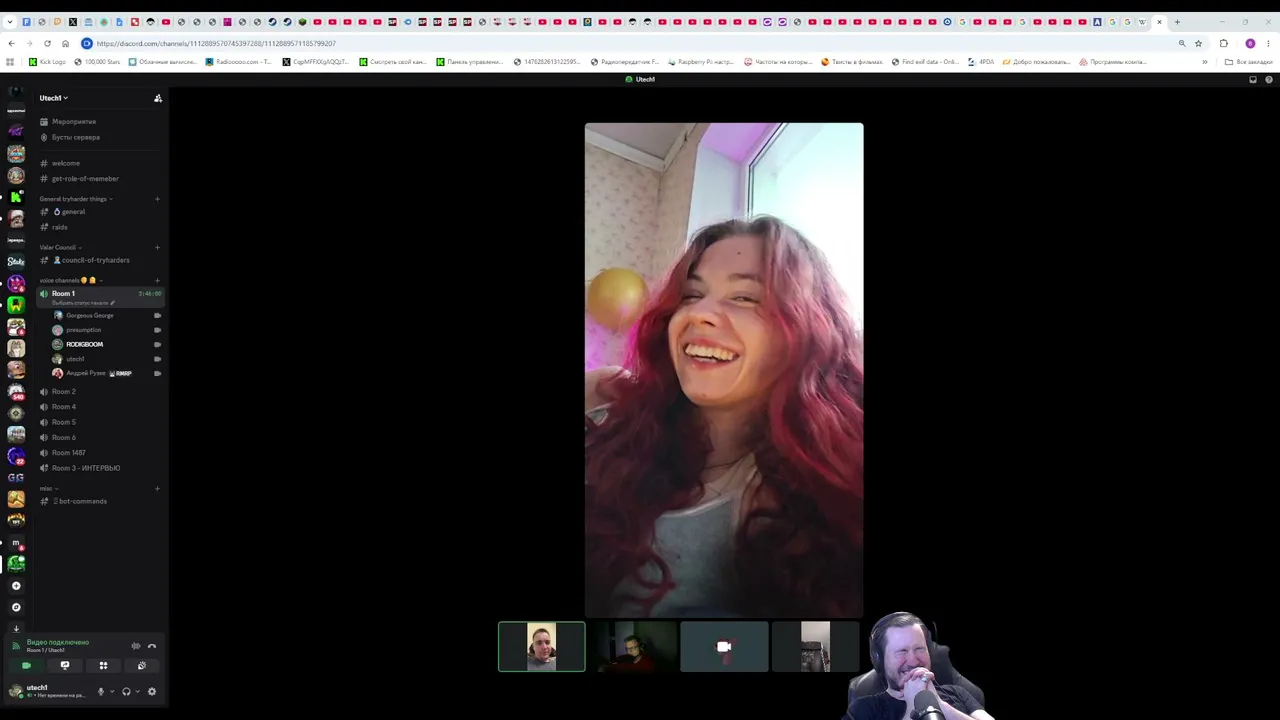Mute the microphone in user panel

(x=100, y=691)
